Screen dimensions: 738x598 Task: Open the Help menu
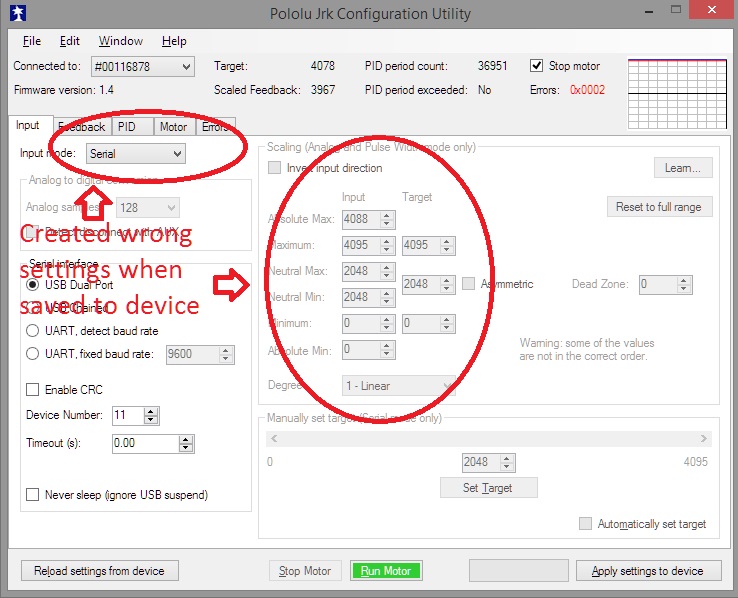coord(174,41)
